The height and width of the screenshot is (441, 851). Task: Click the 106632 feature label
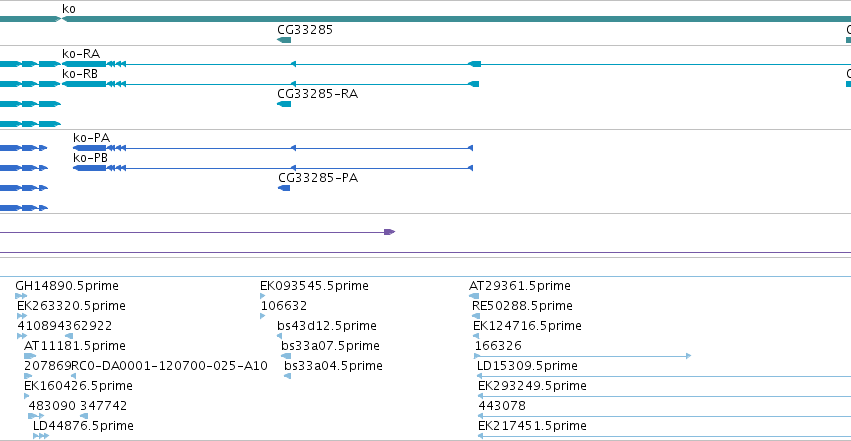284,306
